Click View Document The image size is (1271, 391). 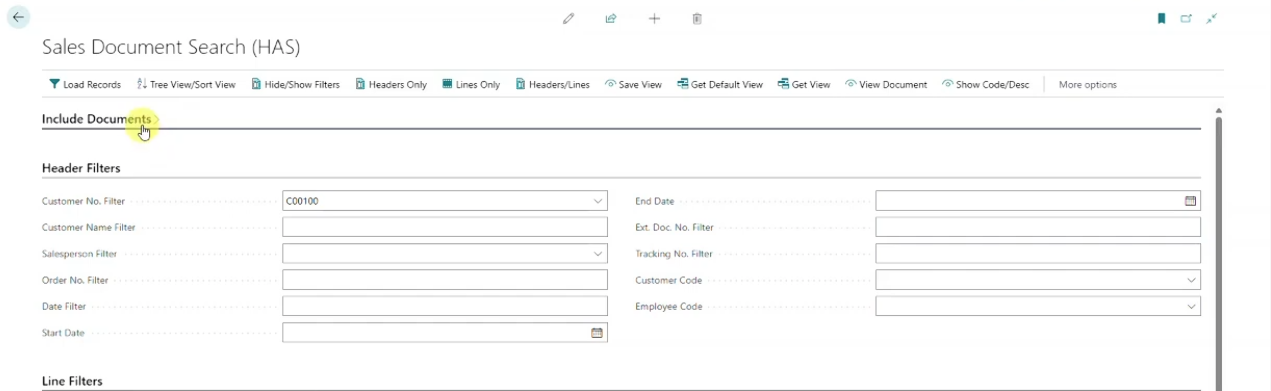pyautogui.click(x=886, y=84)
